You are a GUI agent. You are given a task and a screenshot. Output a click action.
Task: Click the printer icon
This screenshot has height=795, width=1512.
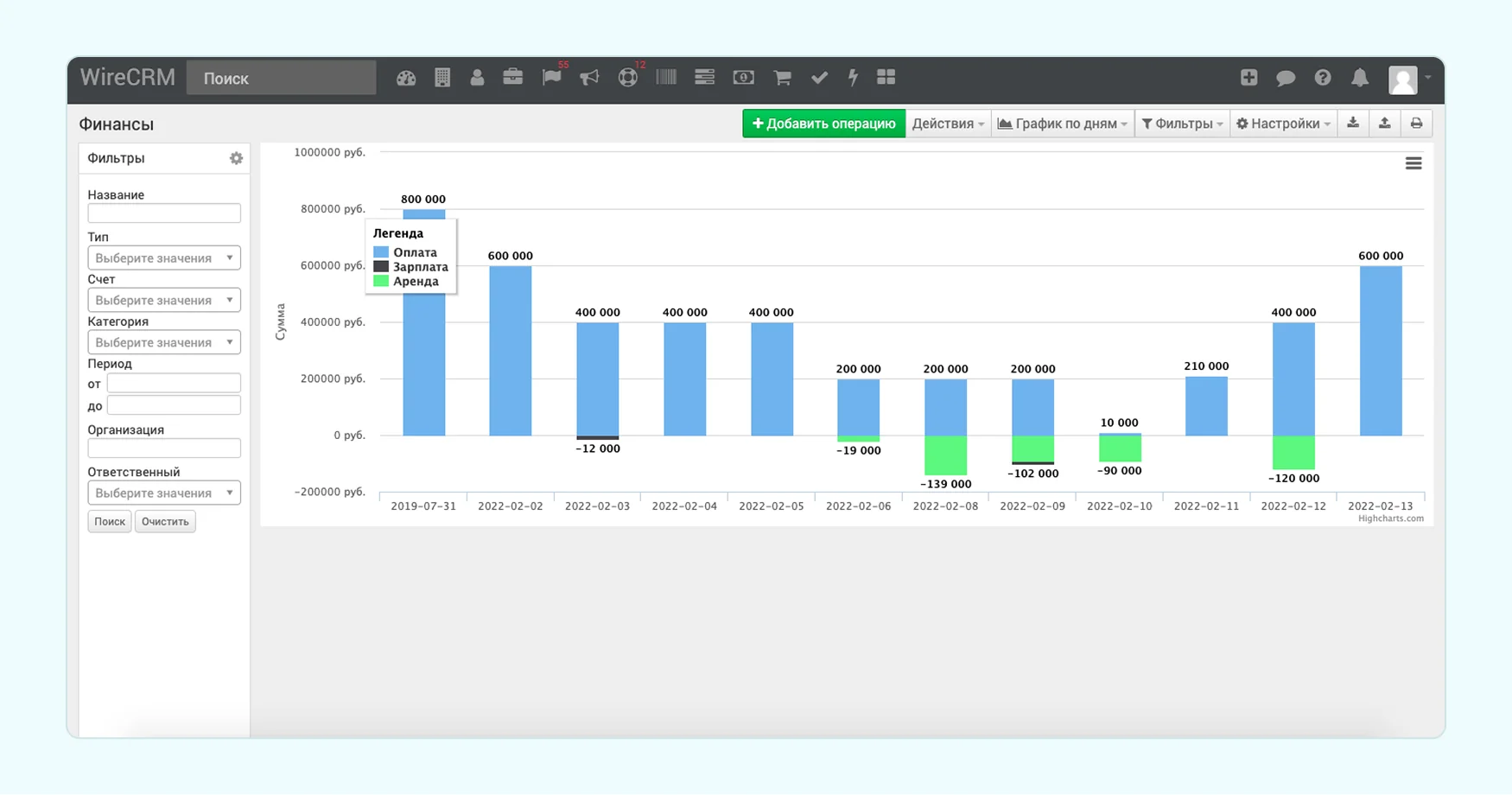click(x=1417, y=124)
